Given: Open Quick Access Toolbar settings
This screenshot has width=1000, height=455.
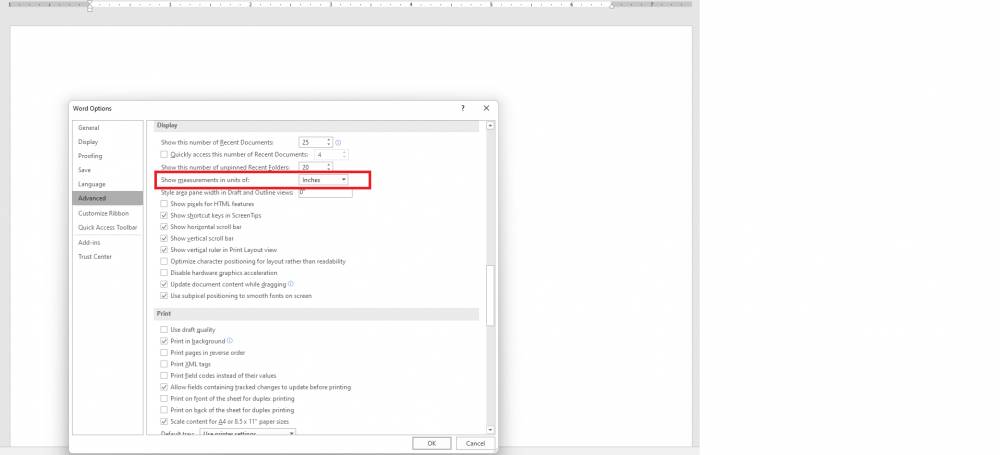Looking at the screenshot, I should pyautogui.click(x=107, y=227).
